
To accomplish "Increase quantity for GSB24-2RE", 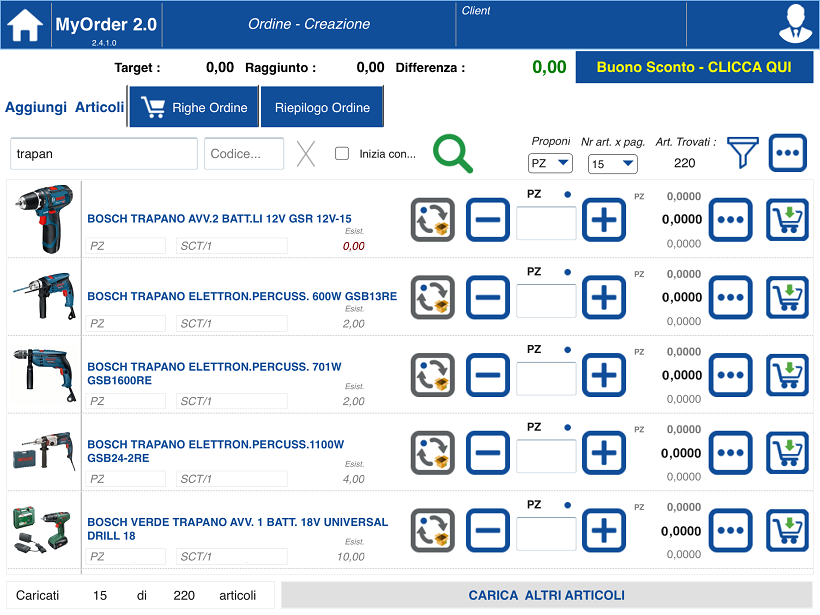I will tap(604, 453).
